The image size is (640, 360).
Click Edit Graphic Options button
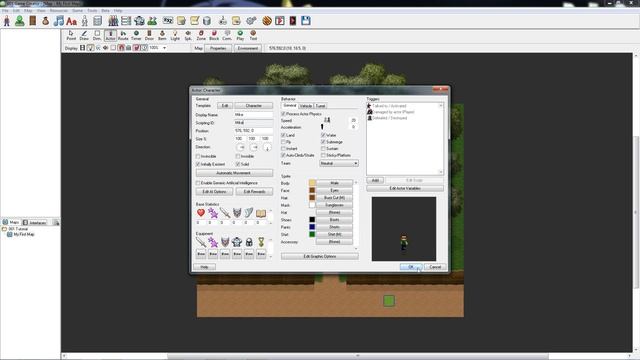[x=320, y=256]
